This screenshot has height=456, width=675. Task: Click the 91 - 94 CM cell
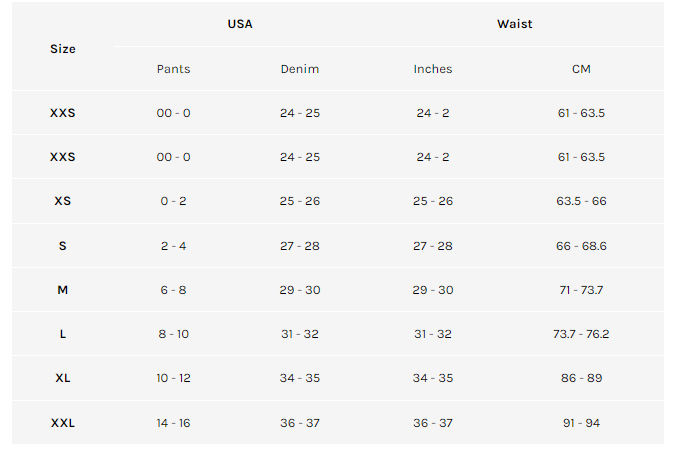581,423
